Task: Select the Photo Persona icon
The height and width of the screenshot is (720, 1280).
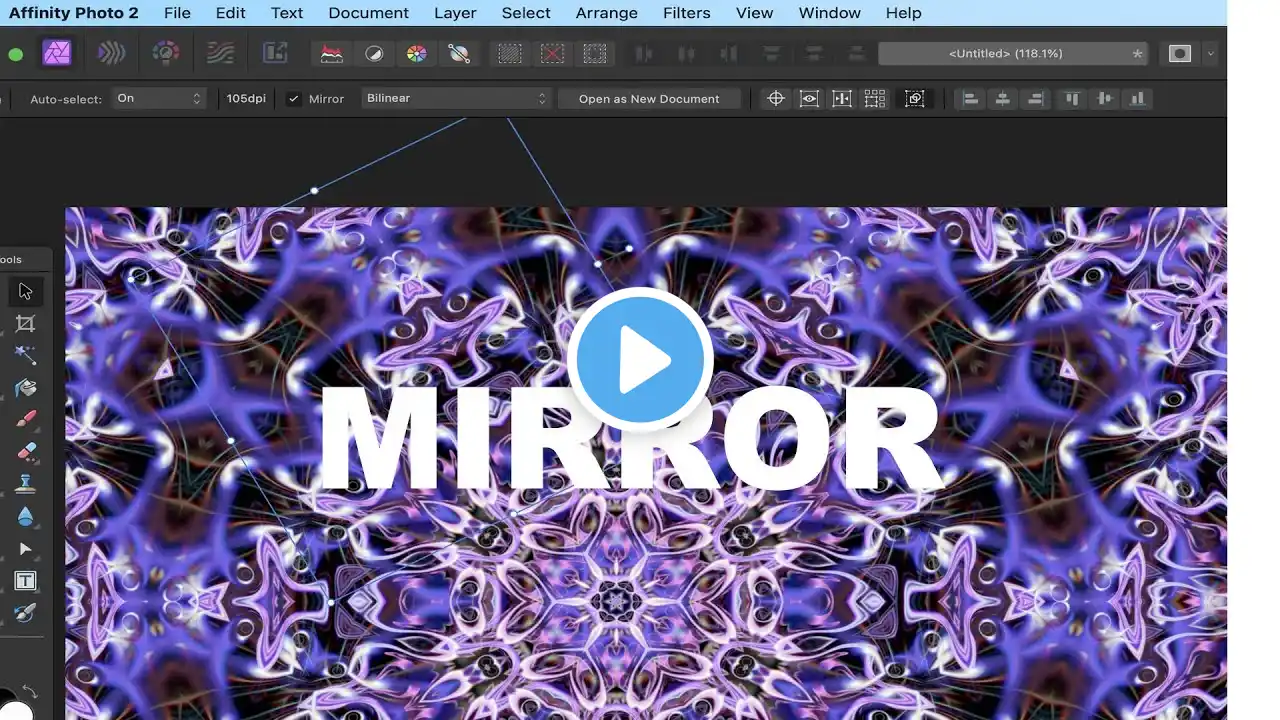Action: 56,53
